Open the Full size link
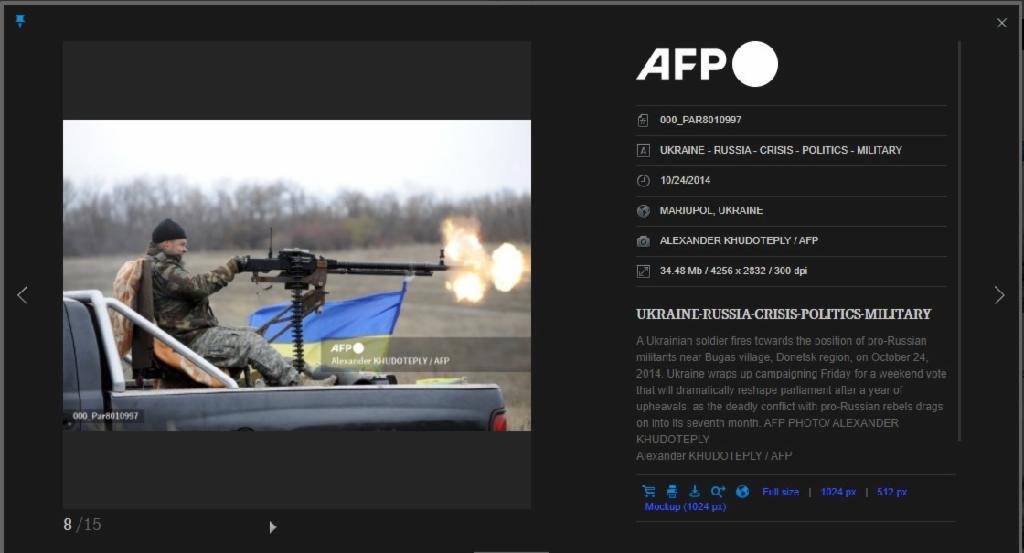Image resolution: width=1024 pixels, height=553 pixels. (x=780, y=492)
